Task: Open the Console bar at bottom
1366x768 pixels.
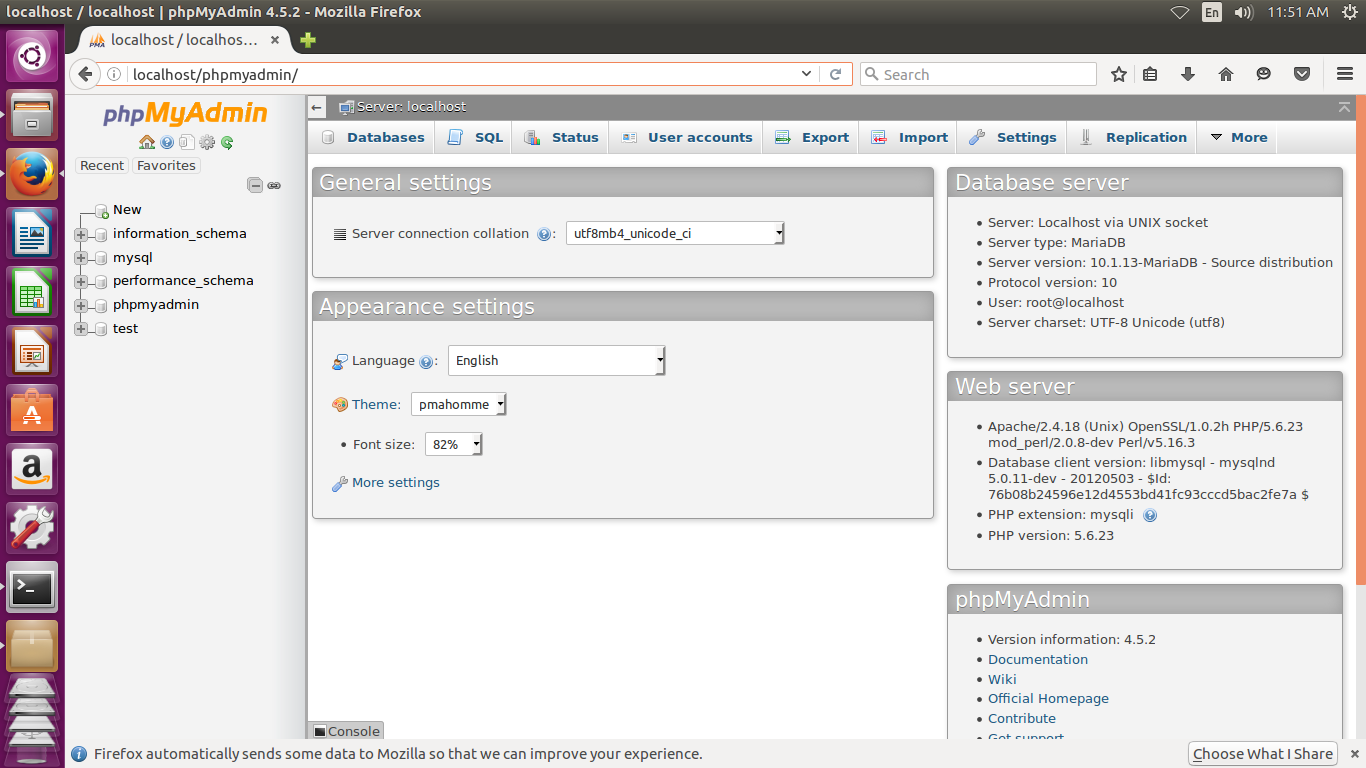Action: click(346, 731)
